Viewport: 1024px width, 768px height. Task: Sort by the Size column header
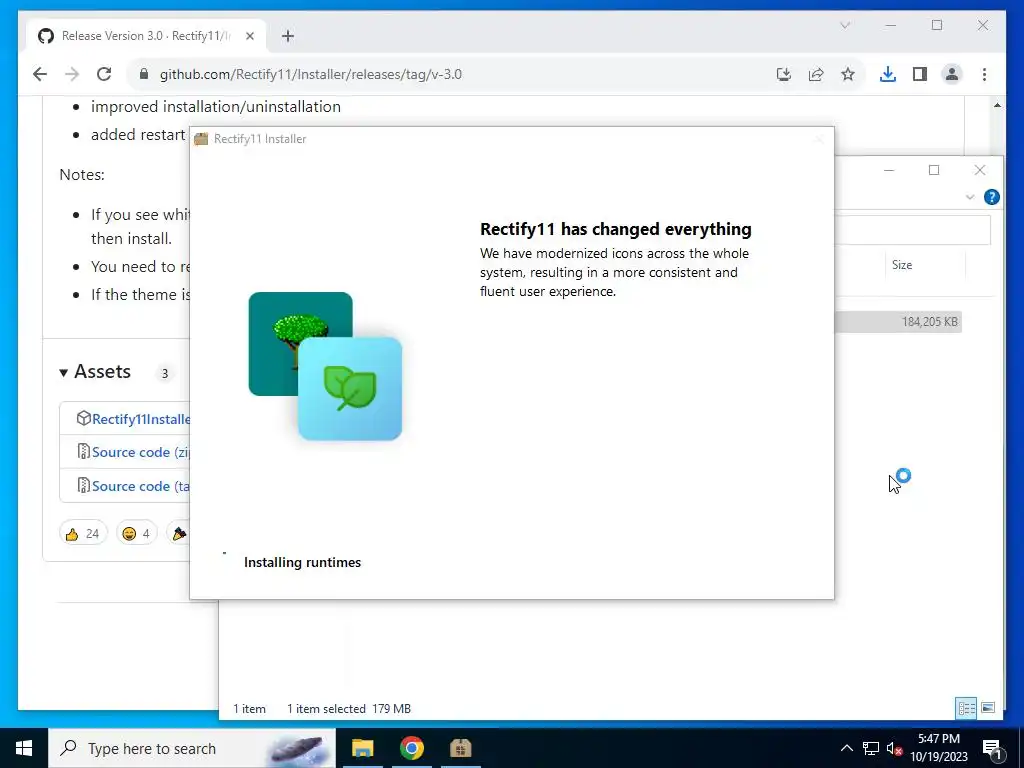coord(902,265)
